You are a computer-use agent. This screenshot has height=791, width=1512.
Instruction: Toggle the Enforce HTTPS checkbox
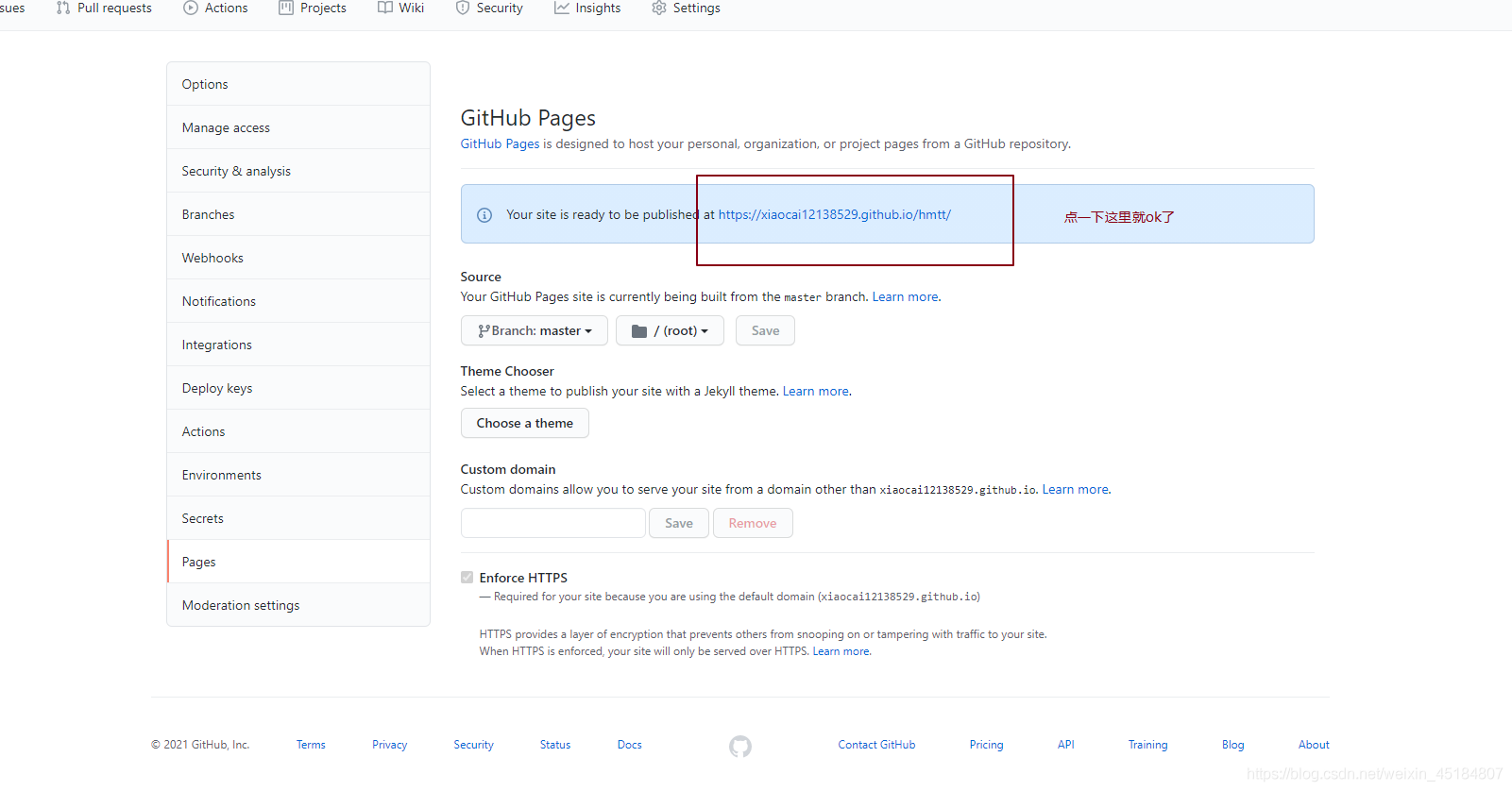[x=467, y=577]
